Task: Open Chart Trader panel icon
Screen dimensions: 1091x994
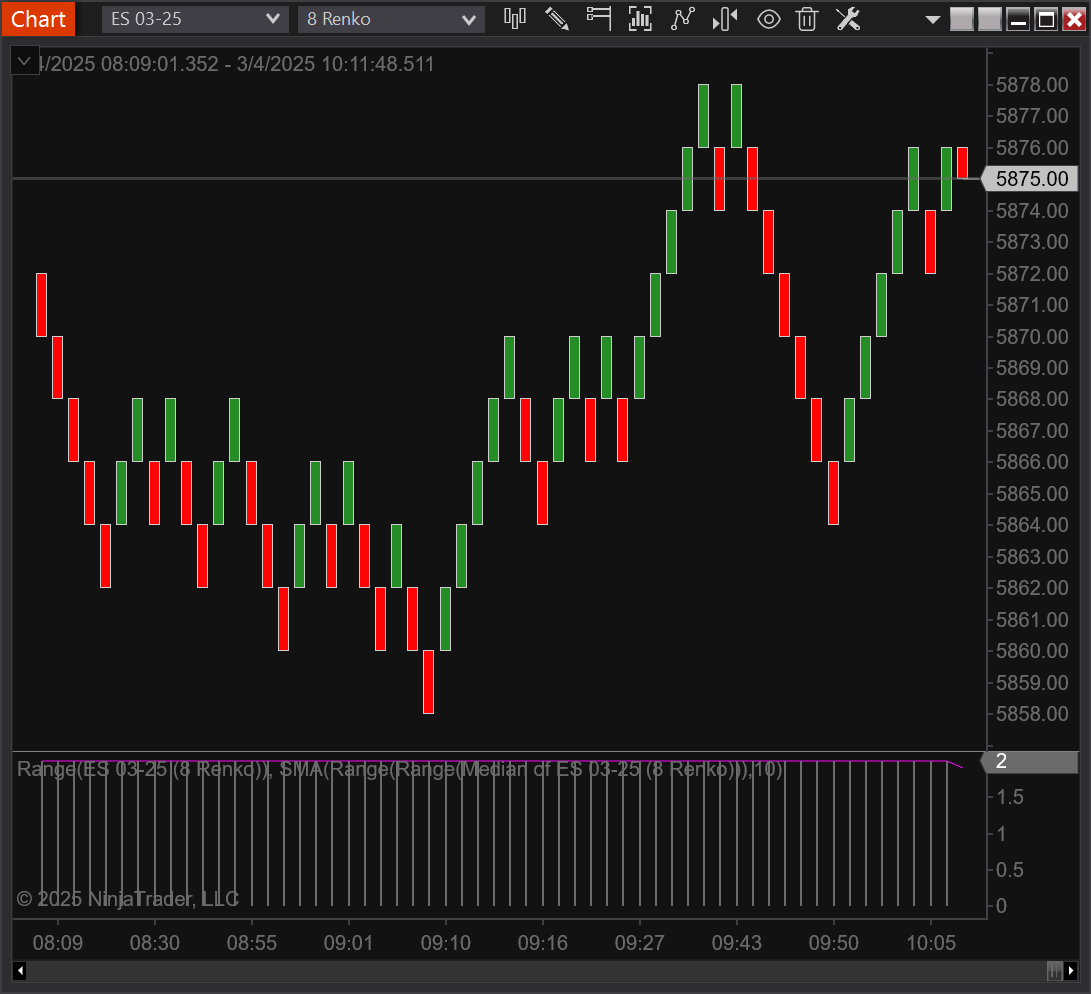Action: [598, 19]
